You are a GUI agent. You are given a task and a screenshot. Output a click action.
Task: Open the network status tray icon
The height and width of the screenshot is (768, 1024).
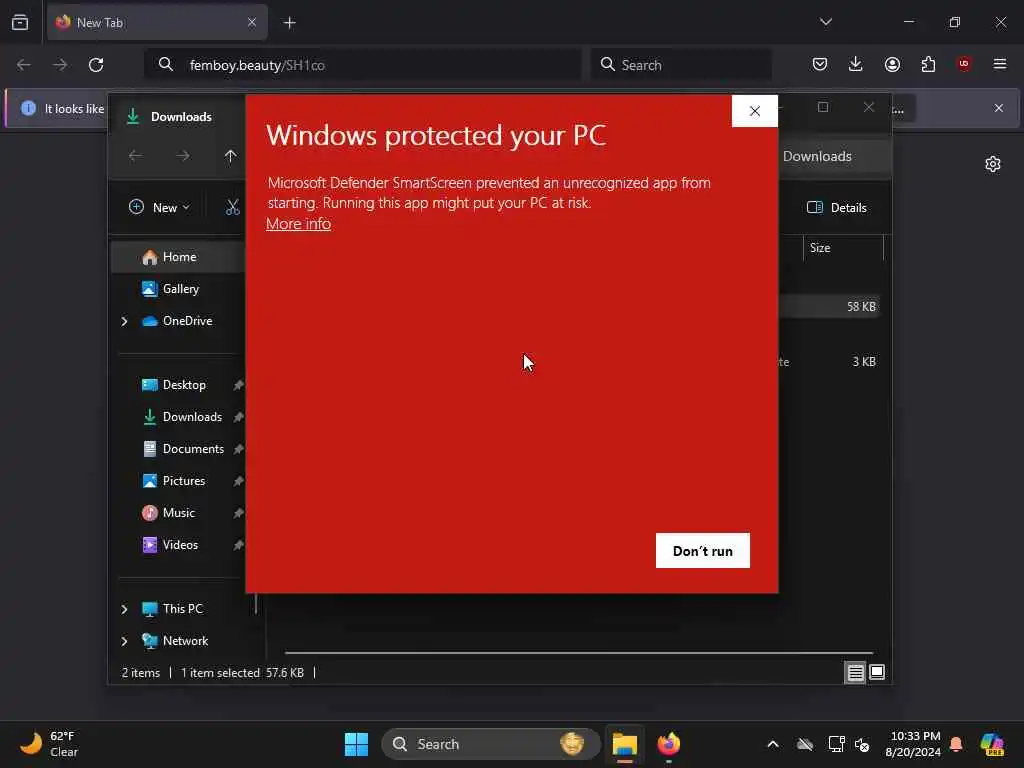[836, 744]
